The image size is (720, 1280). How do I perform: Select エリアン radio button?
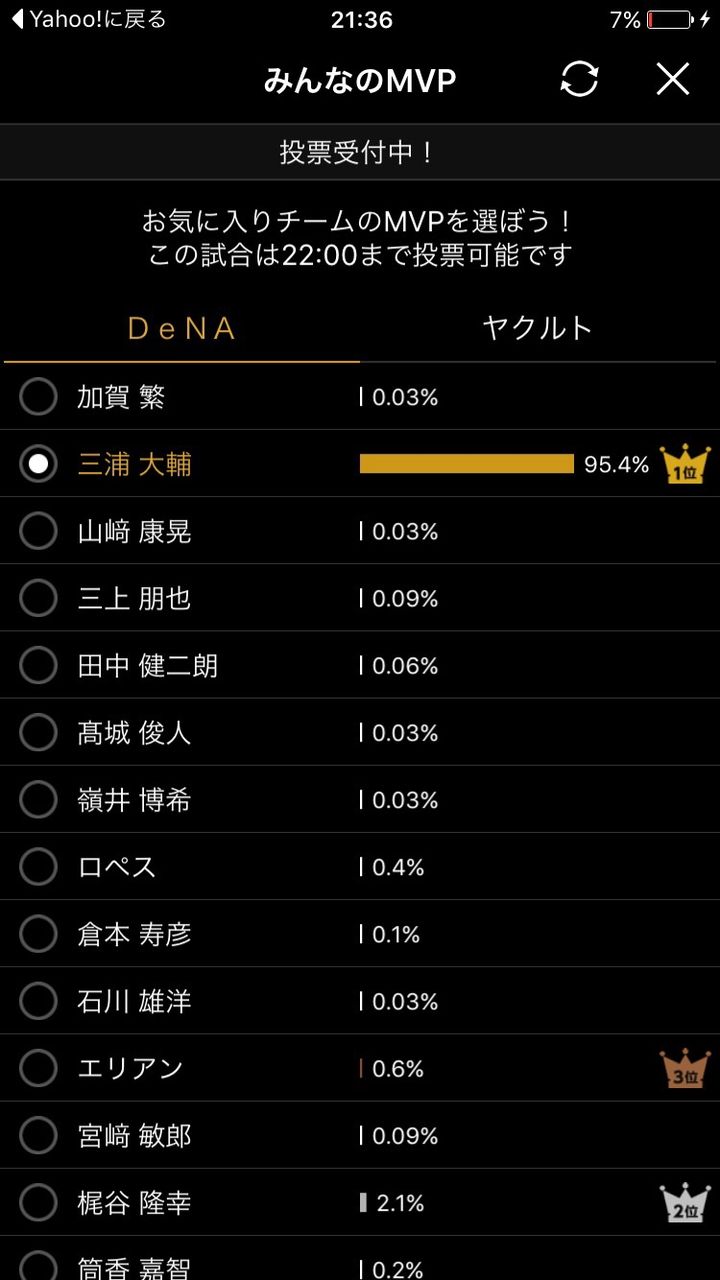(38, 1068)
